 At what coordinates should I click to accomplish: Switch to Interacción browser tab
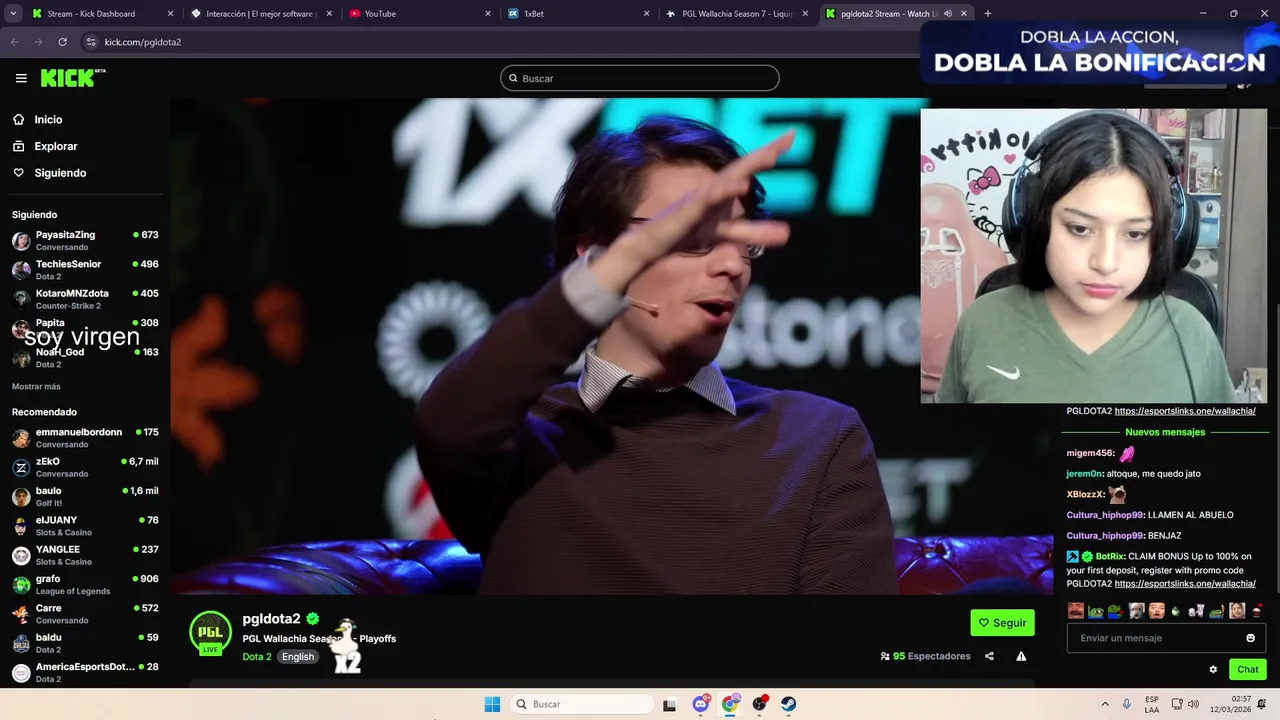point(260,14)
